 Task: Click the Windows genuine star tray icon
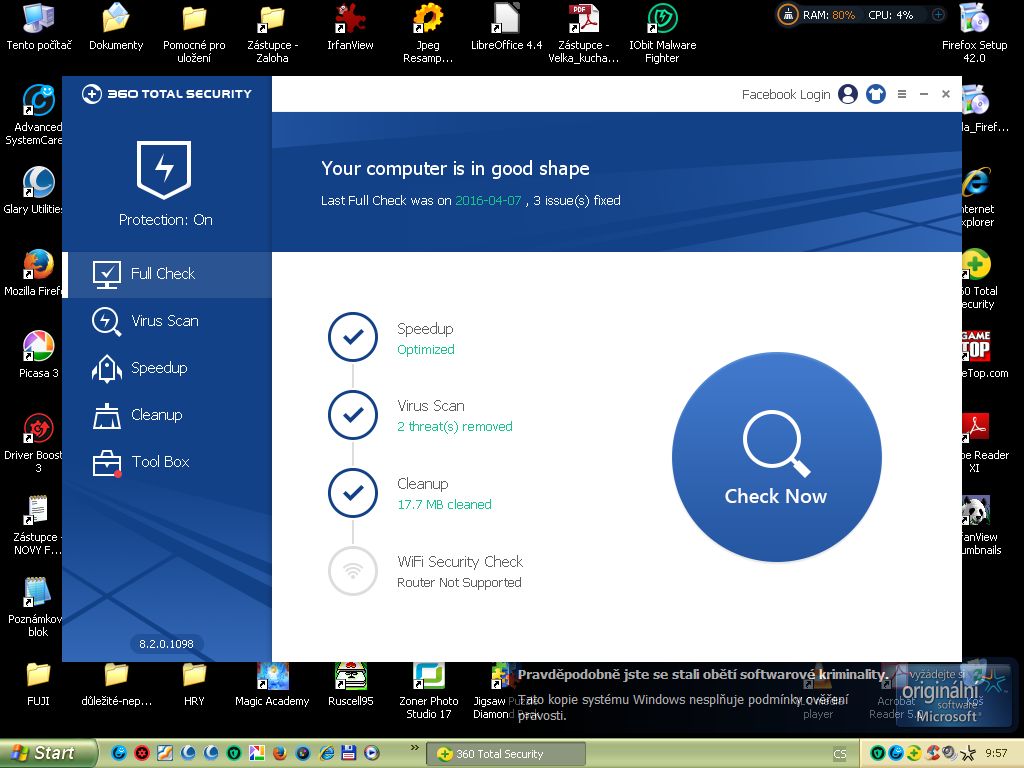click(968, 754)
